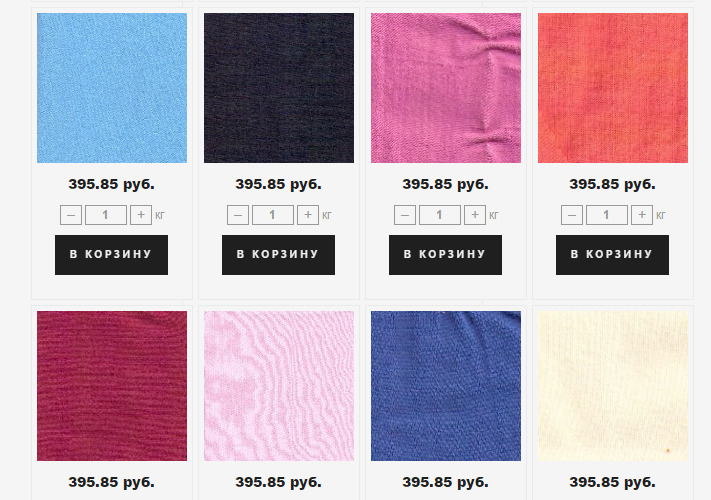711x500 pixels.
Task: Increase quantity for the black fabric
Action: click(x=308, y=215)
